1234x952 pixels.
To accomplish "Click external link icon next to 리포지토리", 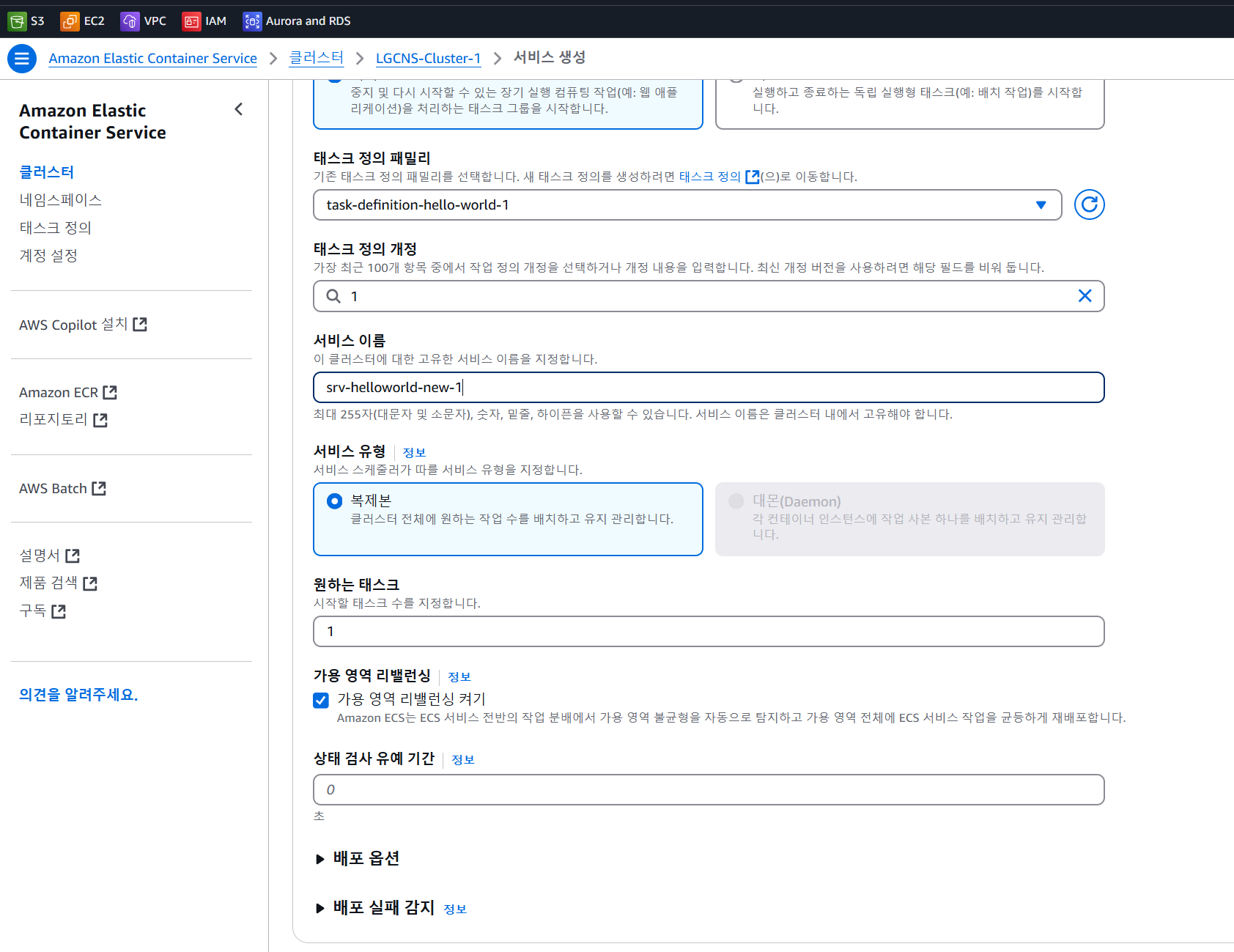I will pyautogui.click(x=100, y=420).
